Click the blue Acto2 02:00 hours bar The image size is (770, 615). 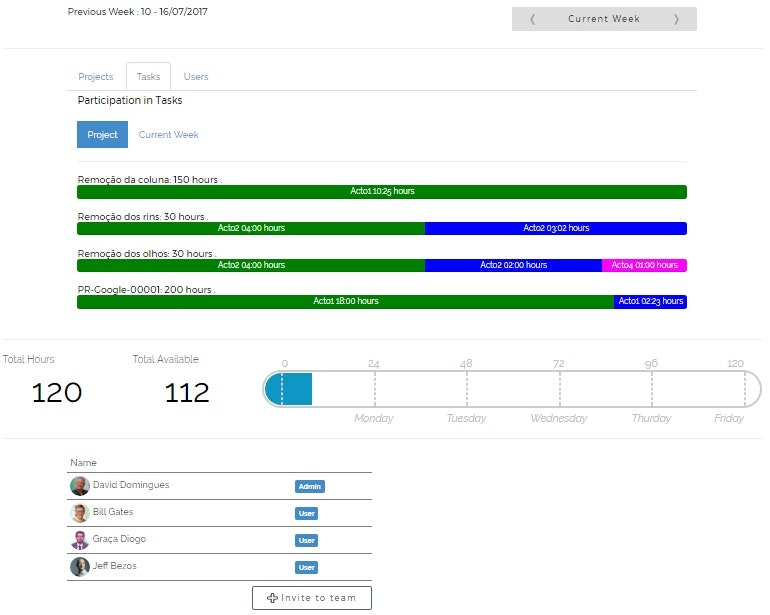513,265
